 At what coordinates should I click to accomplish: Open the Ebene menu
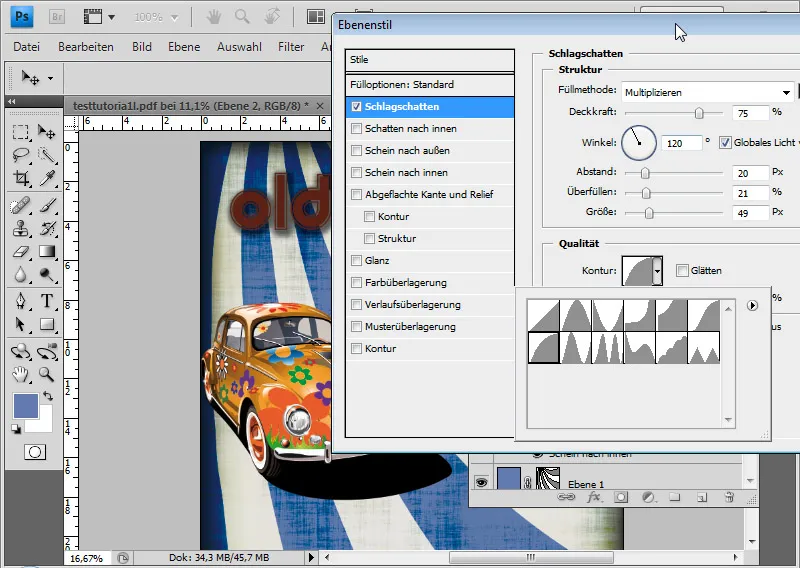point(184,47)
